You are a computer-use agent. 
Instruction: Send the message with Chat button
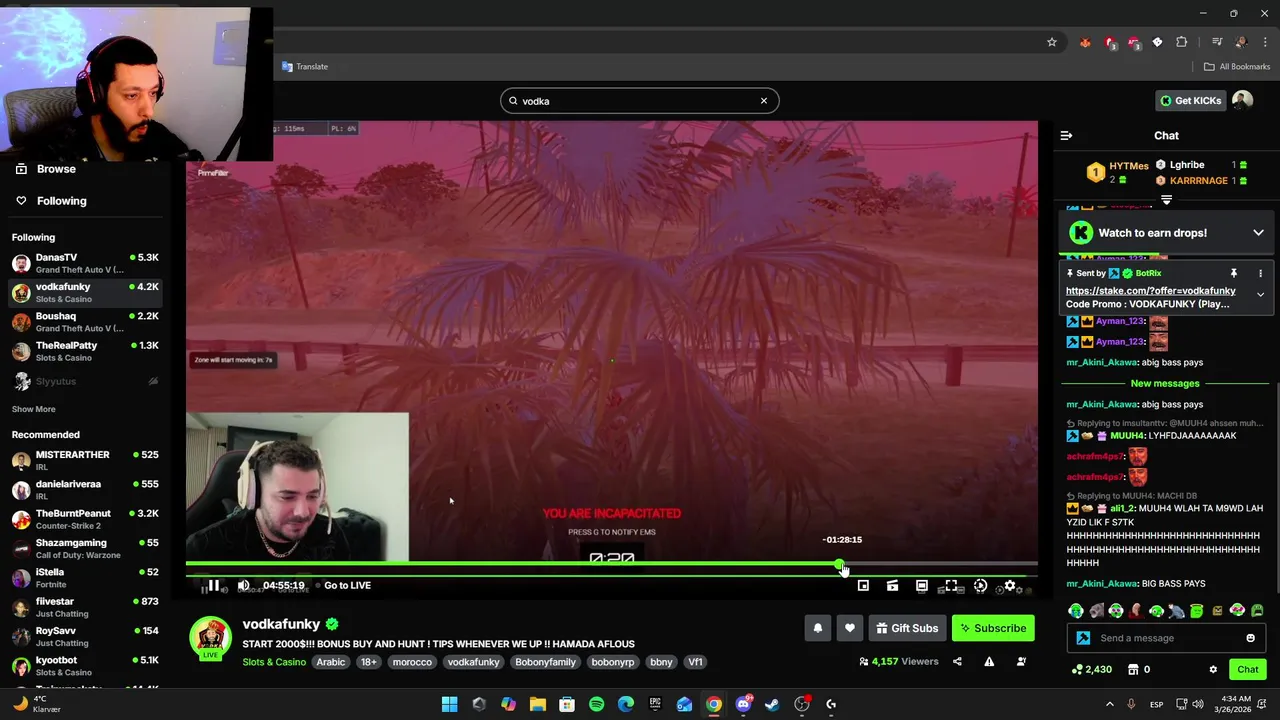point(1247,669)
